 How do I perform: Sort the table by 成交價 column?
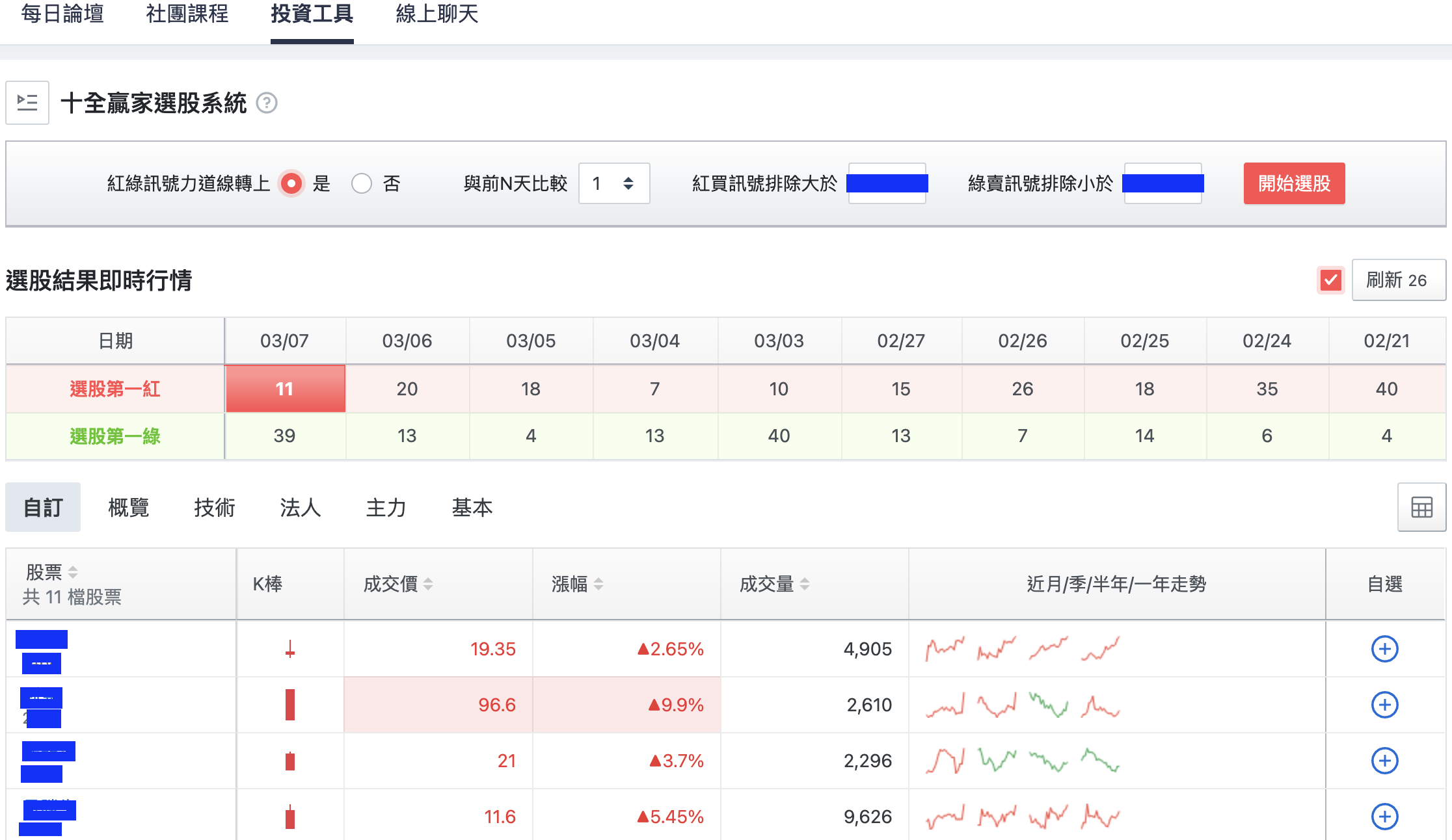(427, 584)
